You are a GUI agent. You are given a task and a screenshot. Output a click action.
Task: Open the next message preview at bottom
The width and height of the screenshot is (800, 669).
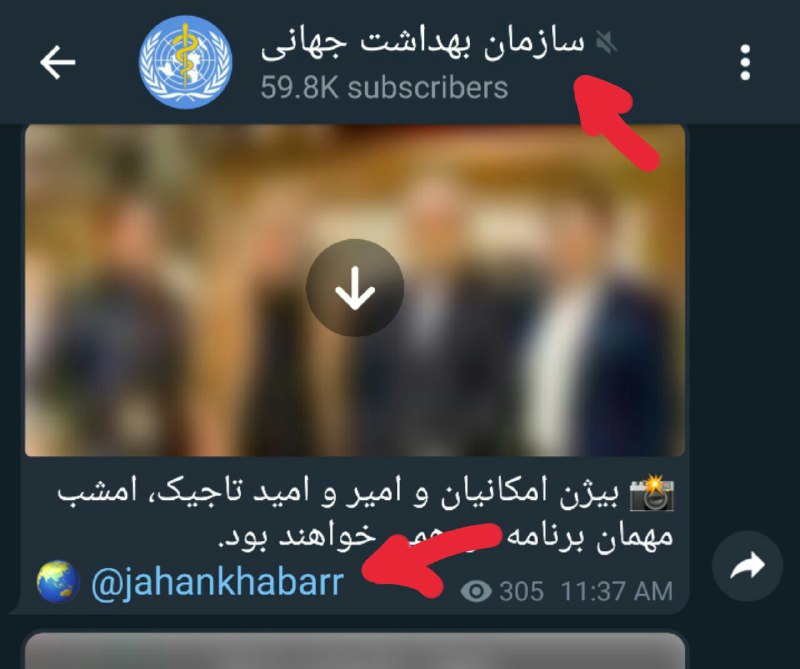(355, 651)
